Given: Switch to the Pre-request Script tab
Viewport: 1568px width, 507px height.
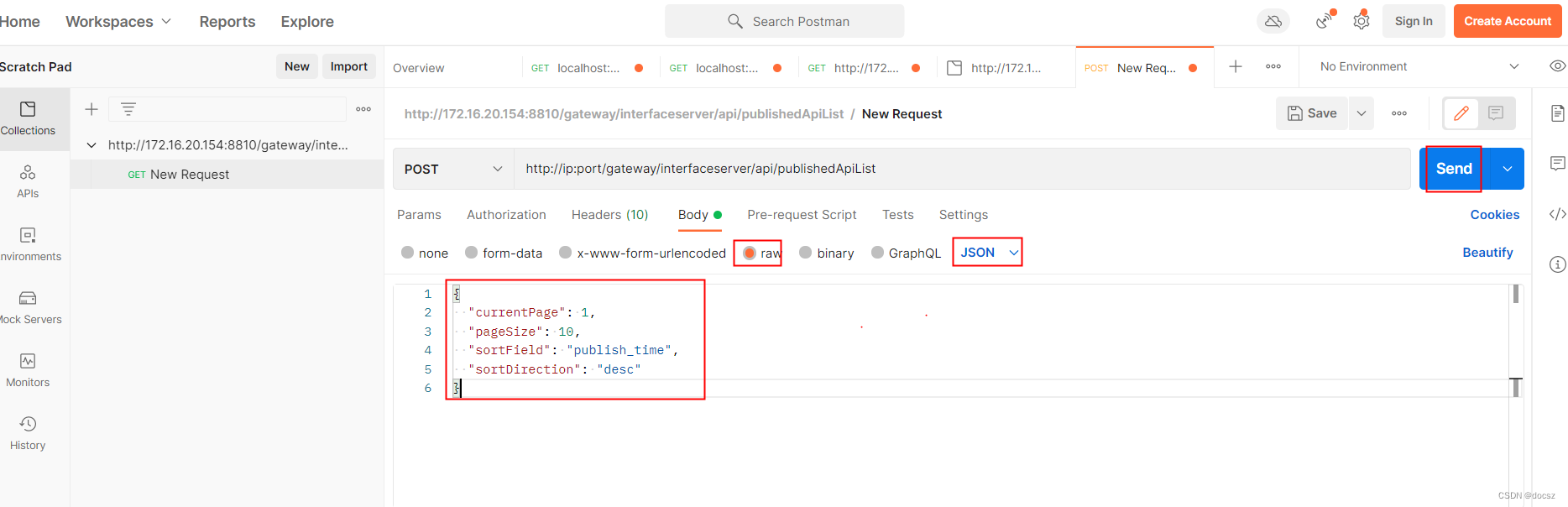Looking at the screenshot, I should click(802, 215).
